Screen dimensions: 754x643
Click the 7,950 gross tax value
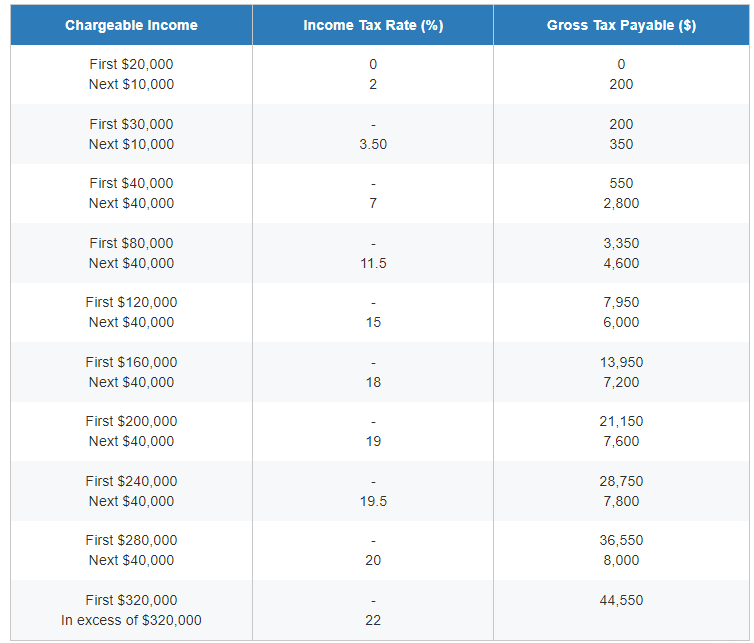621,302
